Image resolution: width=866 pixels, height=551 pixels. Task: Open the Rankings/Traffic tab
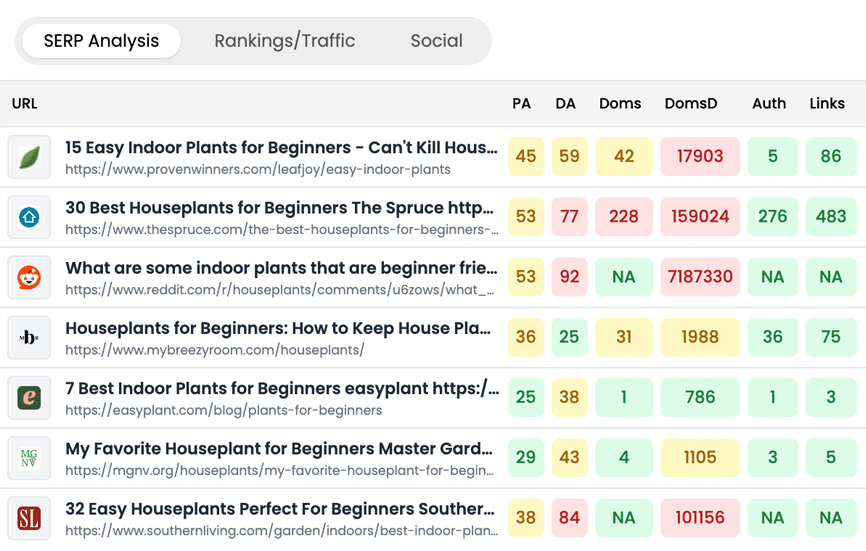[284, 41]
